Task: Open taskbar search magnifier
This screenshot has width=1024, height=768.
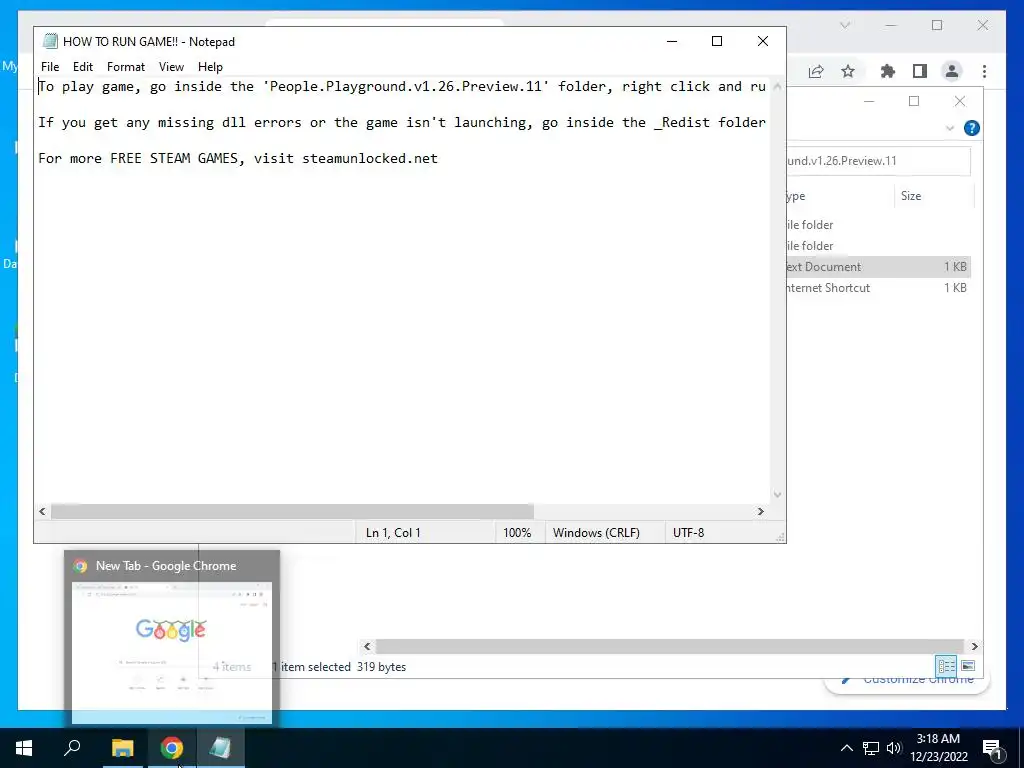Action: point(72,748)
